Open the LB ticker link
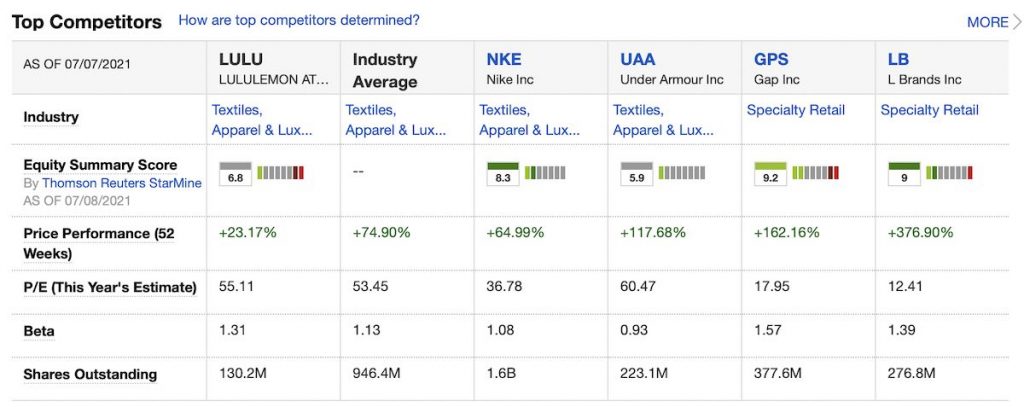The image size is (1024, 407). (898, 60)
